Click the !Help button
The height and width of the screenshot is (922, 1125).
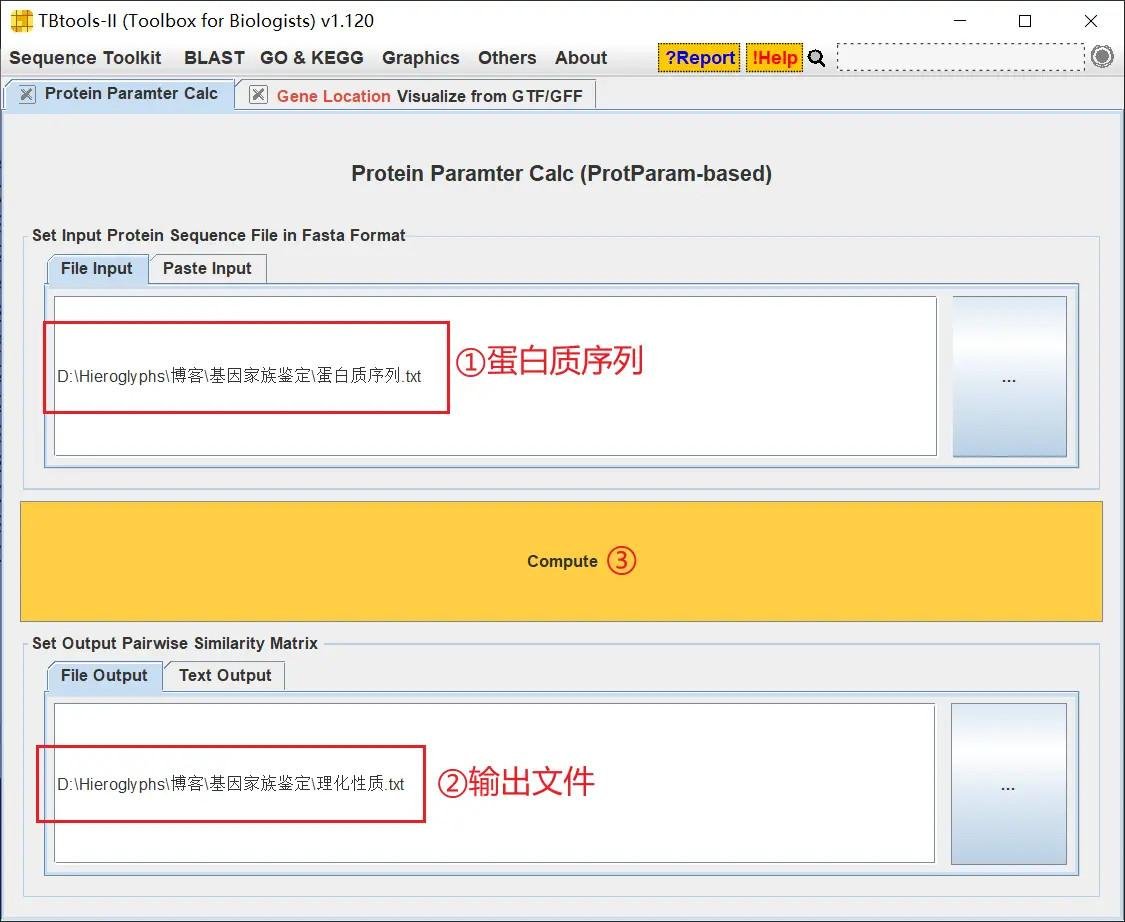[774, 58]
